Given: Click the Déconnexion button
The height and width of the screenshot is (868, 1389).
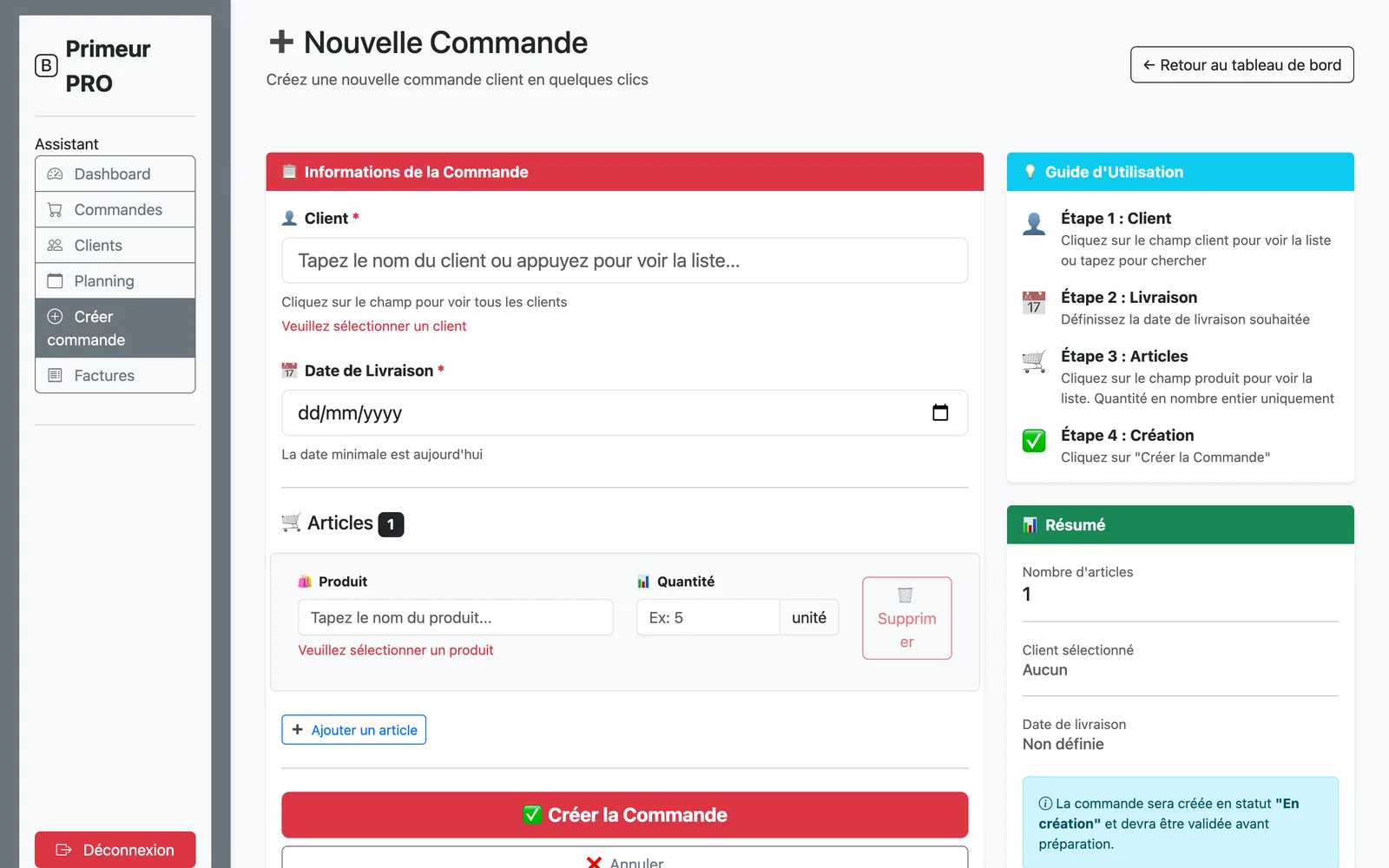Looking at the screenshot, I should [115, 850].
